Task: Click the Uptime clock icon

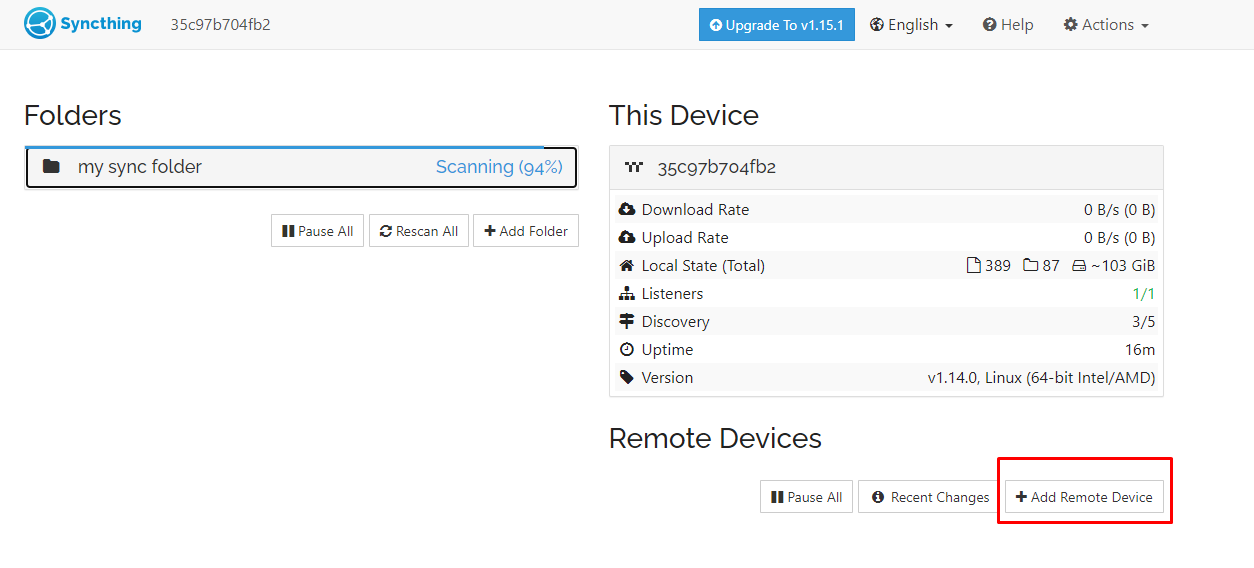Action: tap(627, 349)
